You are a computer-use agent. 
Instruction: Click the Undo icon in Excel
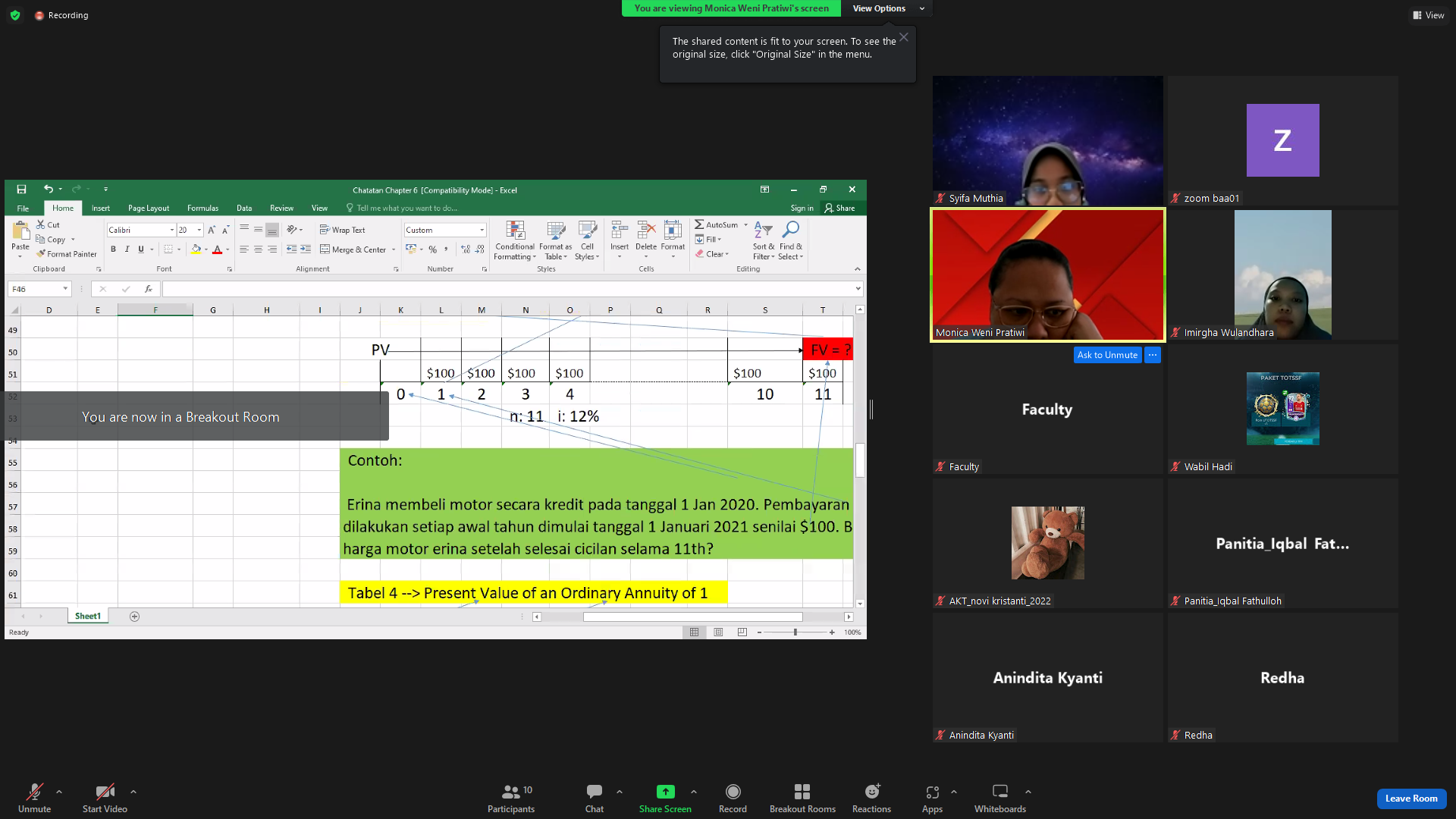click(x=48, y=190)
